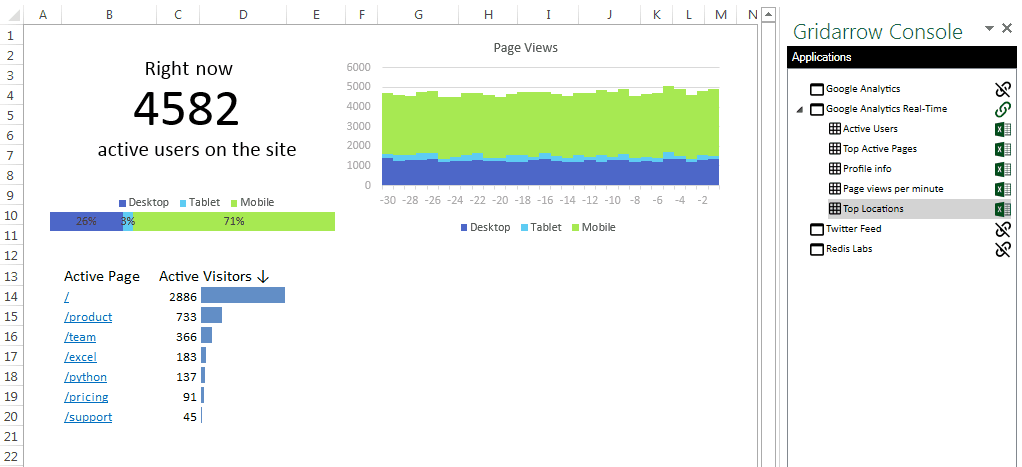Select row header 10
Image resolution: width=1022 pixels, height=467 pixels.
tap(11, 216)
